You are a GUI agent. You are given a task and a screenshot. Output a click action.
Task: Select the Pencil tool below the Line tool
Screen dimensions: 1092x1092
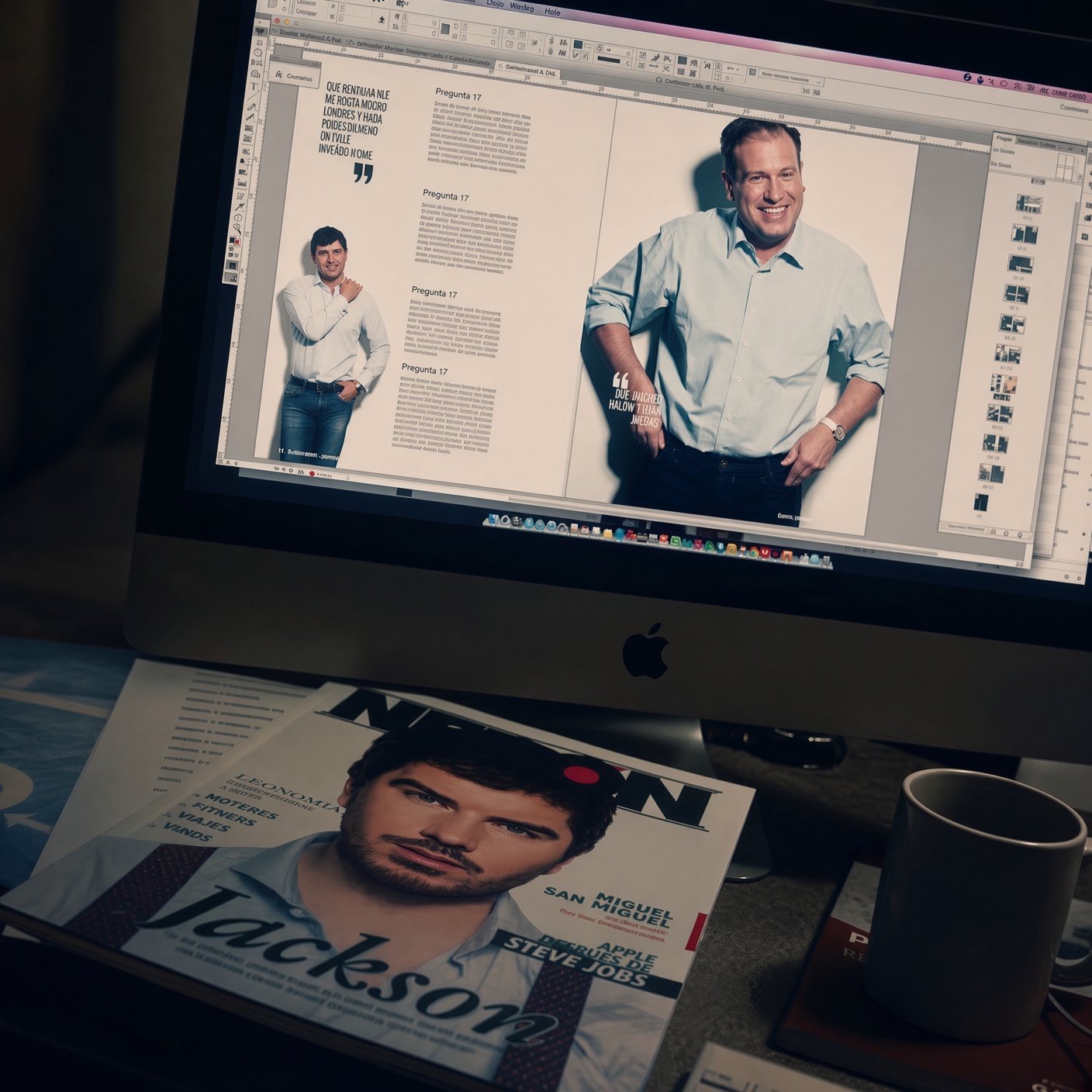251,107
